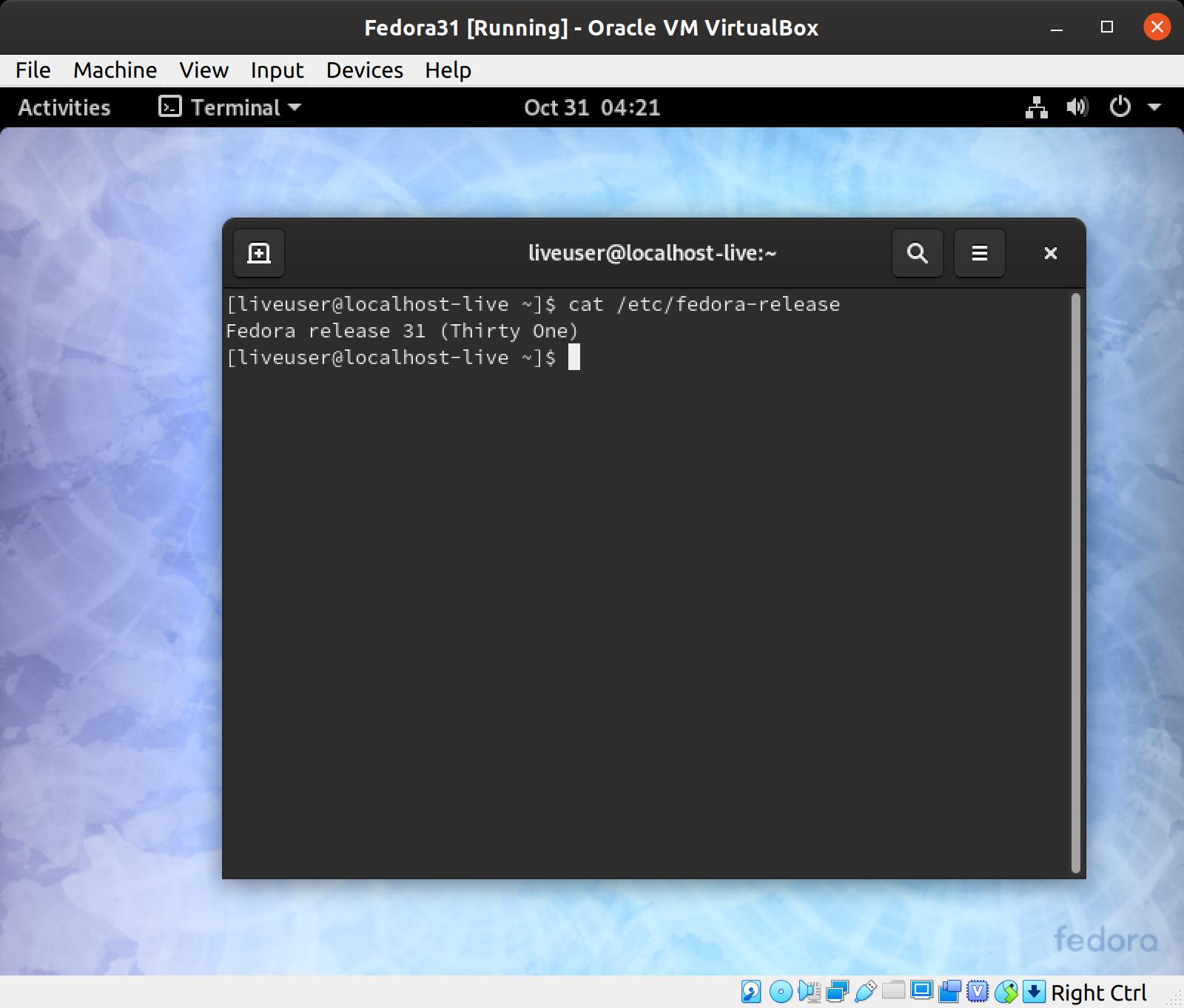Viewport: 1184px width, 1008px height.
Task: Open the File menu
Action: click(x=33, y=70)
